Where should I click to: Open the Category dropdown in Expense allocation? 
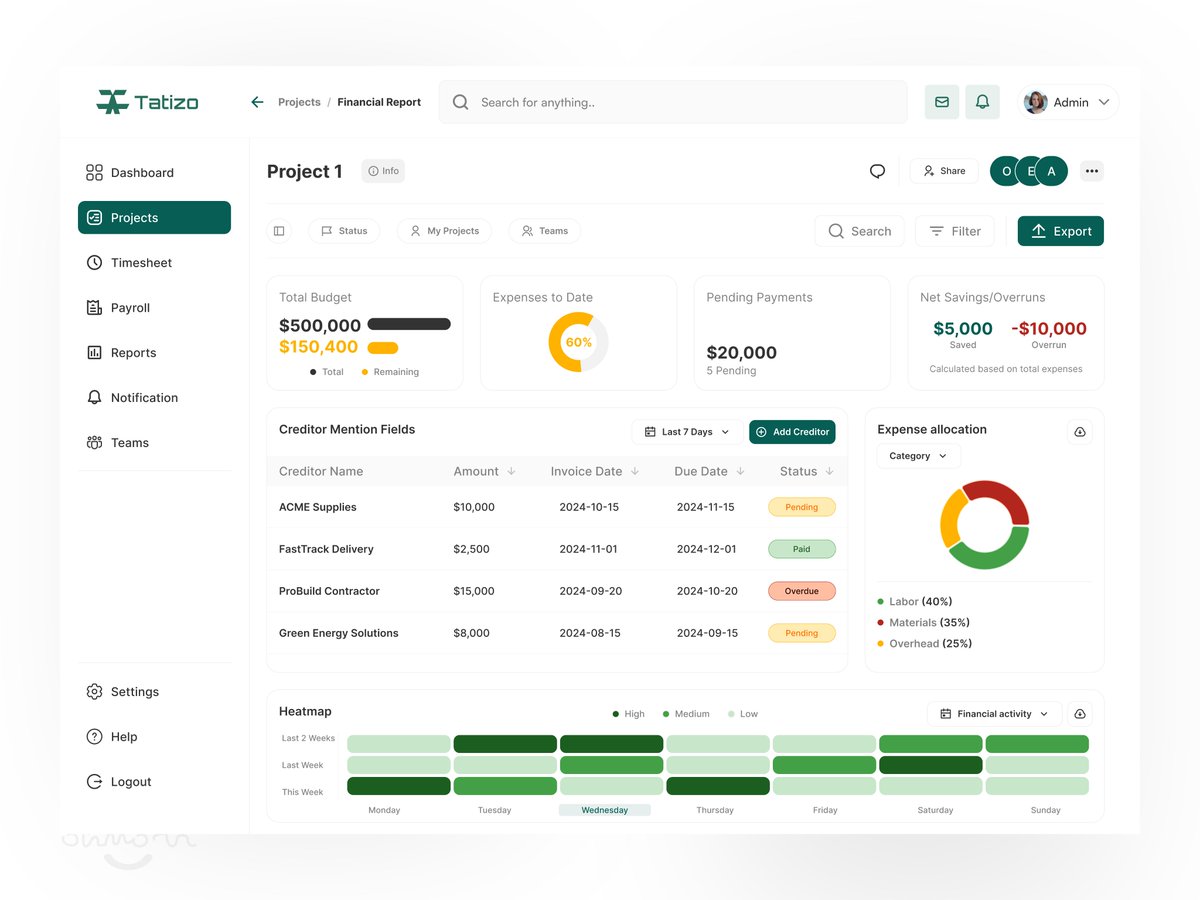point(917,455)
